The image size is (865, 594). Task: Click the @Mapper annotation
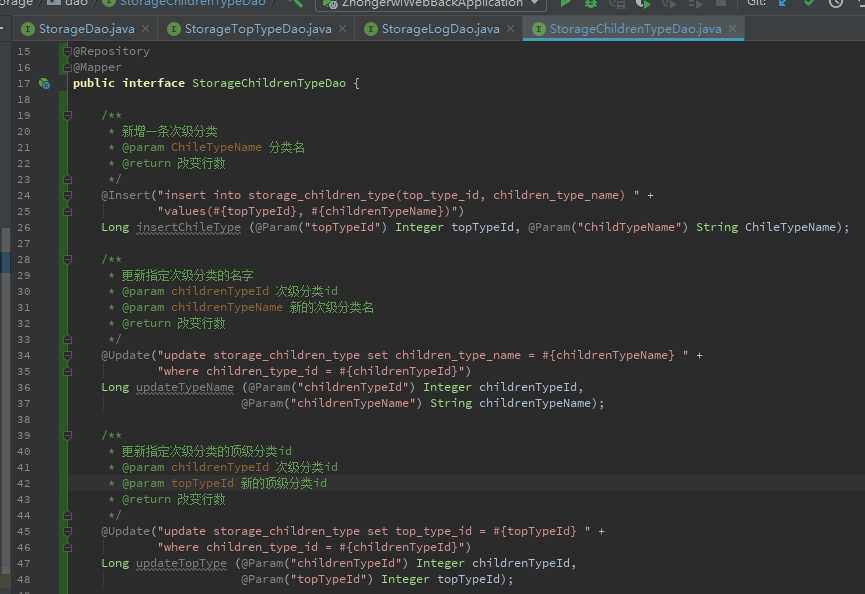(97, 67)
